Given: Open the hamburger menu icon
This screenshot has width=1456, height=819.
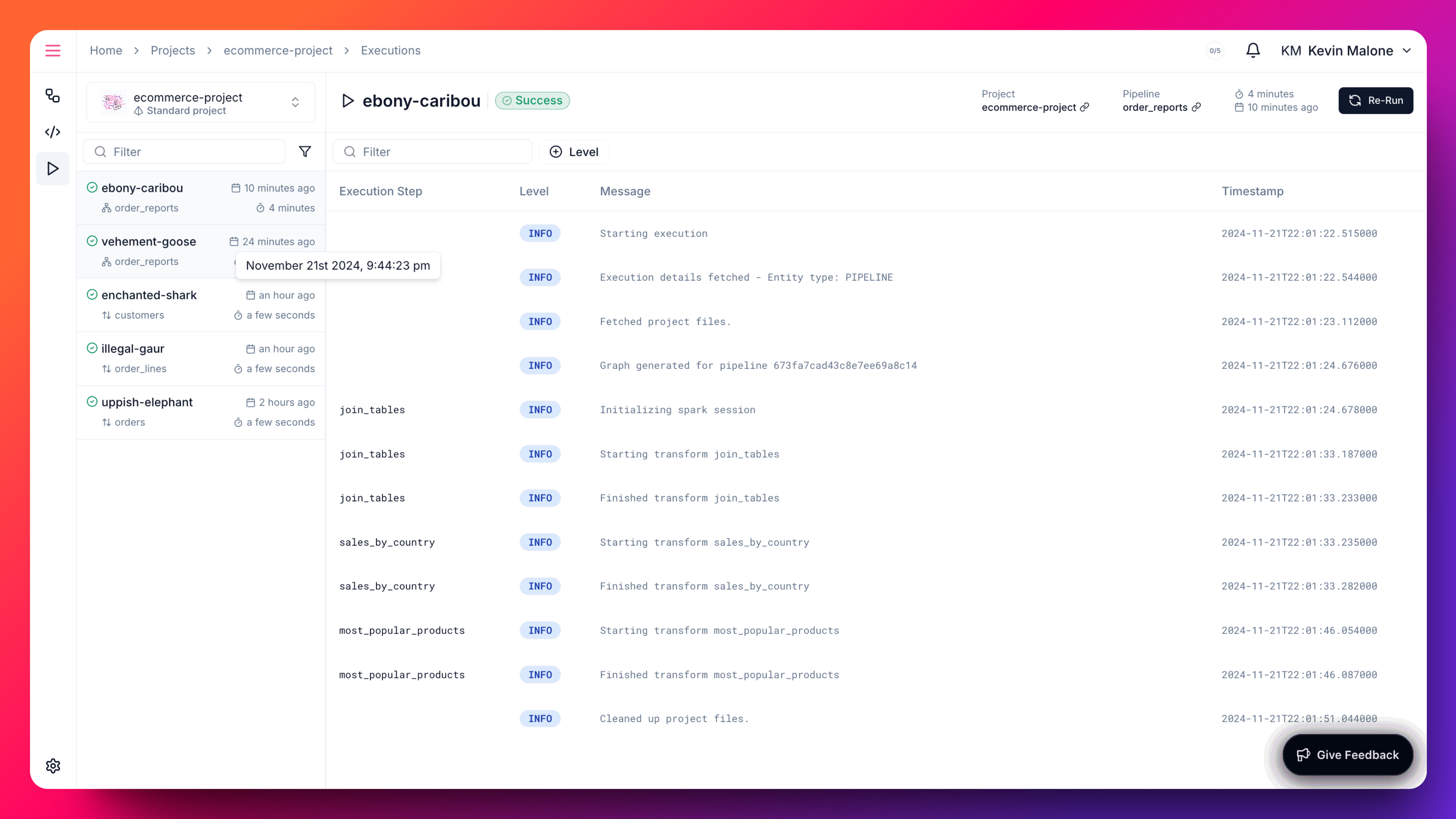Looking at the screenshot, I should pyautogui.click(x=53, y=51).
